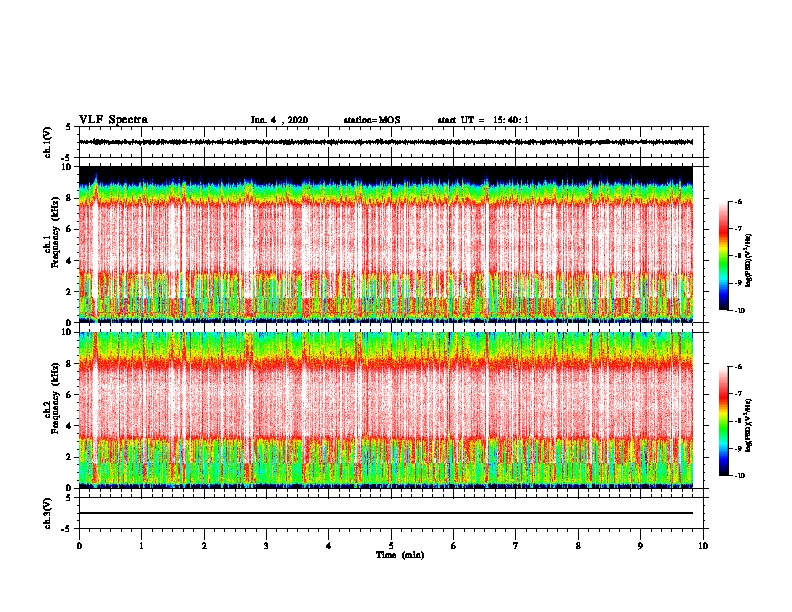Click the "4" tick on the time axis
792x612 pixels.
[x=329, y=546]
